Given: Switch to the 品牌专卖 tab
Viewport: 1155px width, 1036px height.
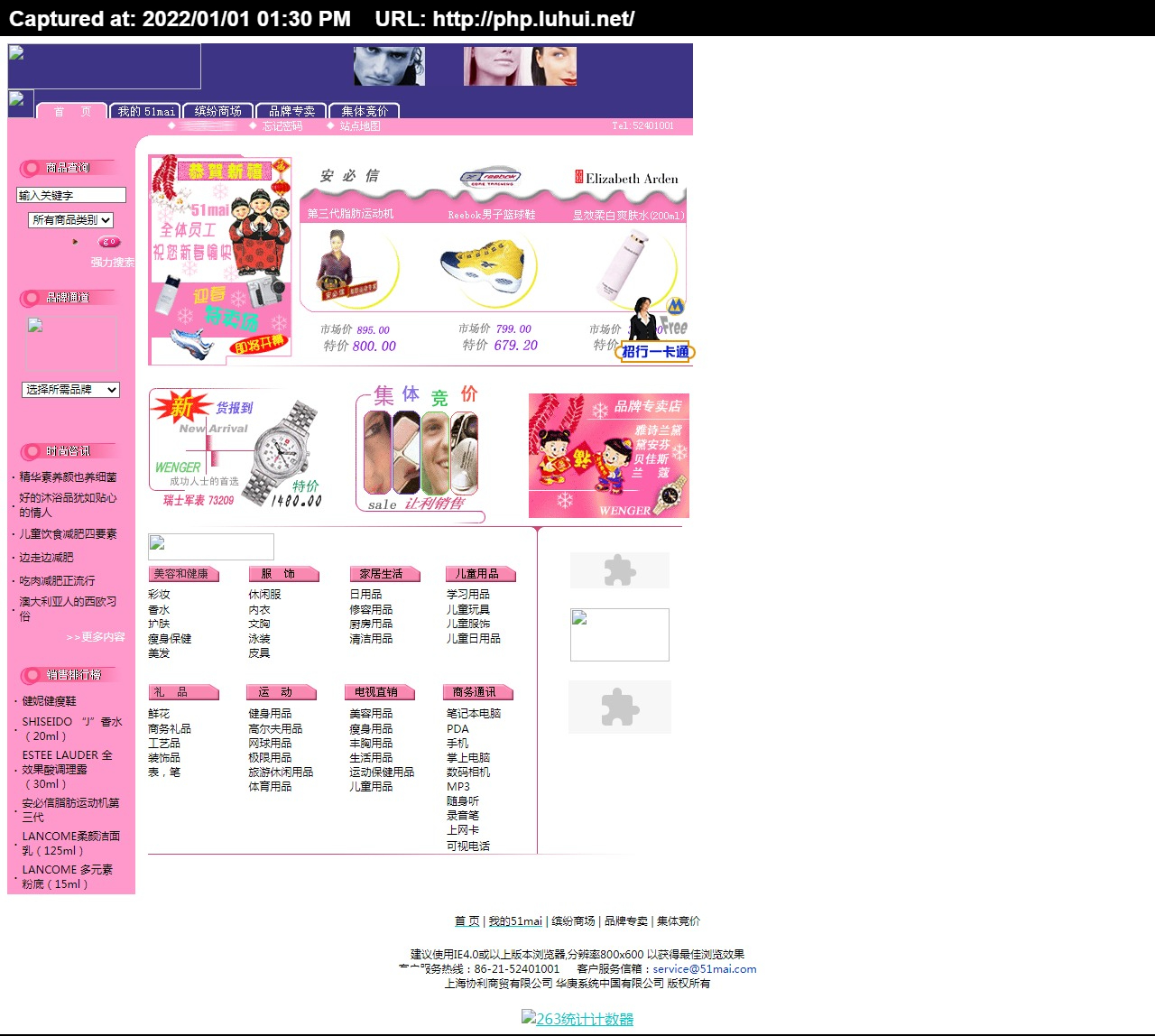Looking at the screenshot, I should 291,111.
